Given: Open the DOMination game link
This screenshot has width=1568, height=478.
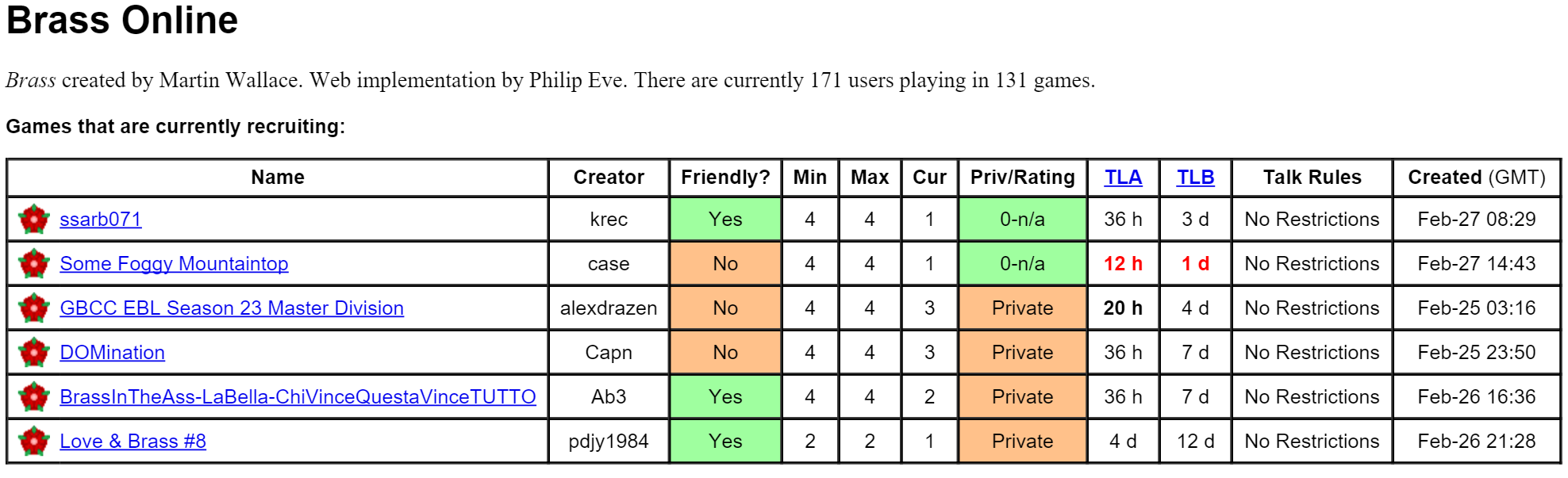Looking at the screenshot, I should coord(112,353).
